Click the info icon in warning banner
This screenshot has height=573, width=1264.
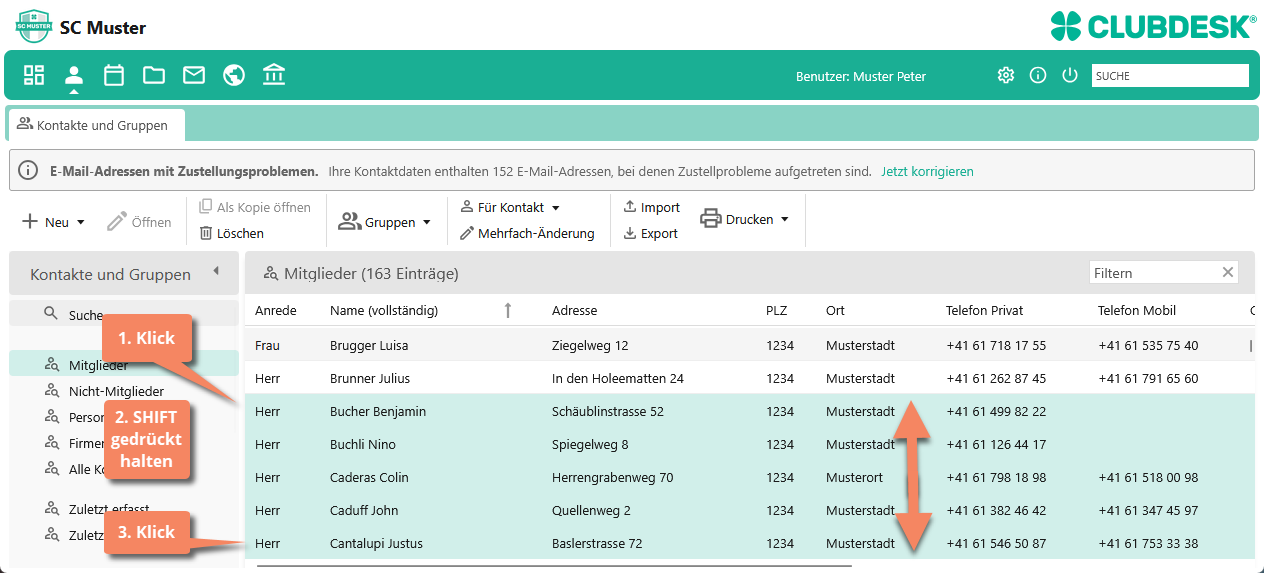[28, 171]
